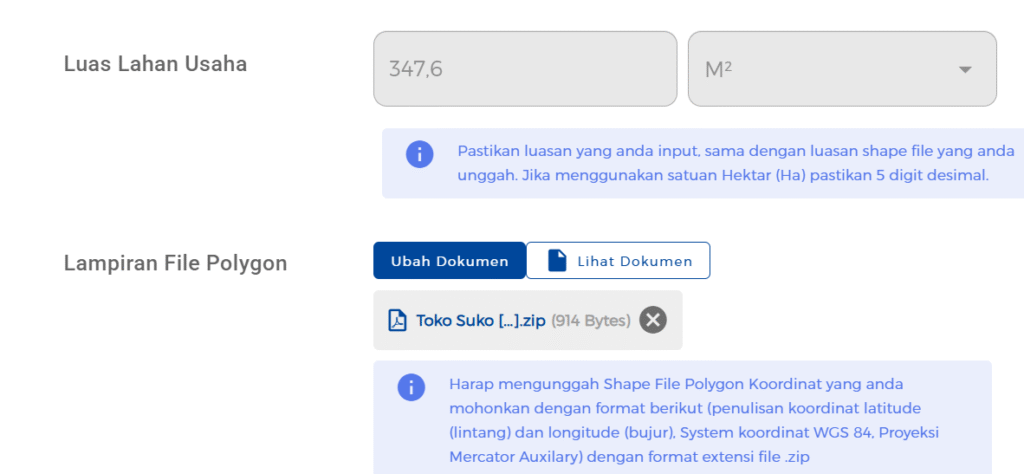The height and width of the screenshot is (474, 1024).
Task: Click the info icon beside the Shape File notice
Action: [x=411, y=387]
